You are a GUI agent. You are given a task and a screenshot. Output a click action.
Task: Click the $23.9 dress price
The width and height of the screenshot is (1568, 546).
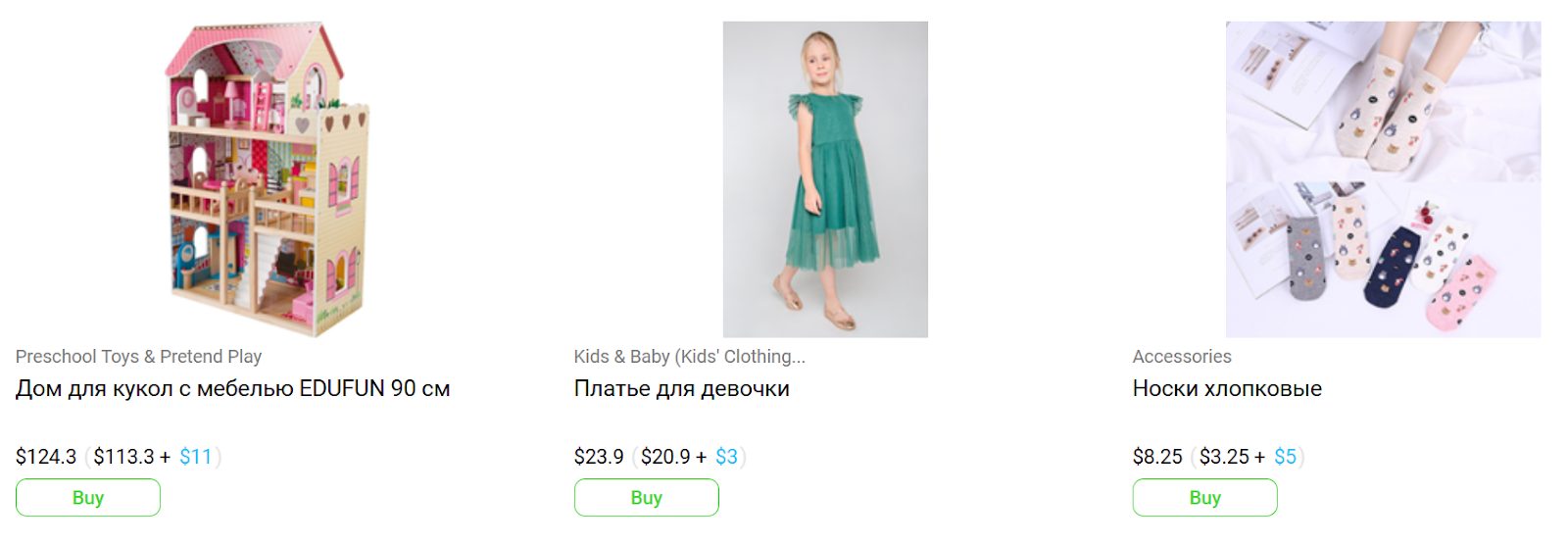point(599,457)
